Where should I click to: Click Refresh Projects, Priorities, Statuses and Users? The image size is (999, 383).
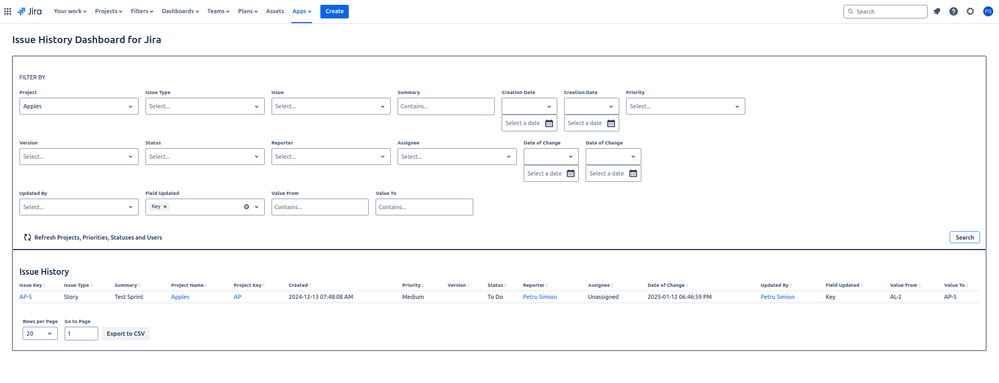(x=98, y=237)
